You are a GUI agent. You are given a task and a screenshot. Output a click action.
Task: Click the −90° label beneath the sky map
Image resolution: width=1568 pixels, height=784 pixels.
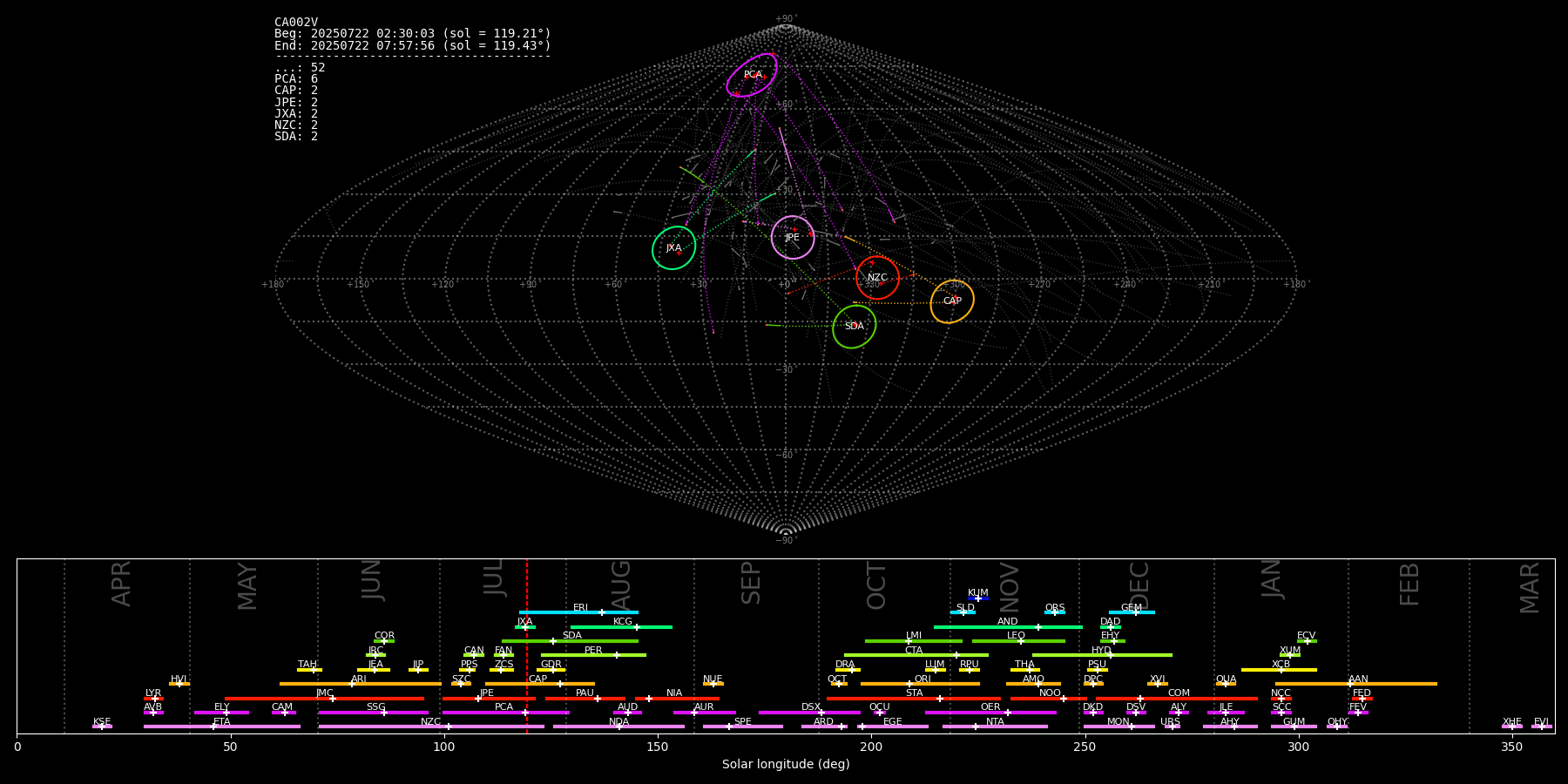pyautogui.click(x=786, y=541)
